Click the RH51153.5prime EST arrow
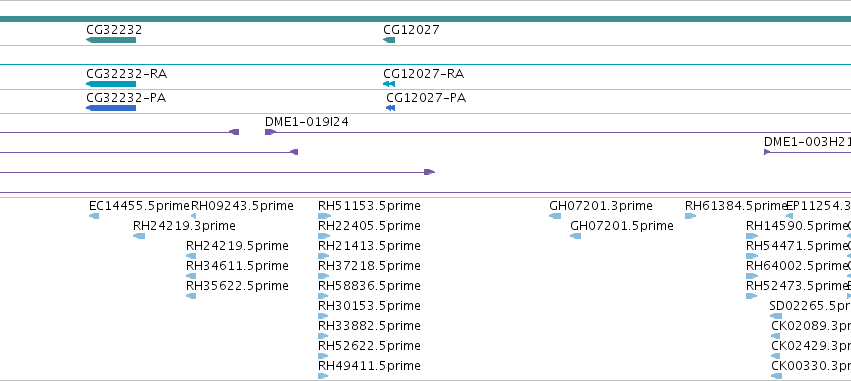851x381 pixels. pos(324,216)
